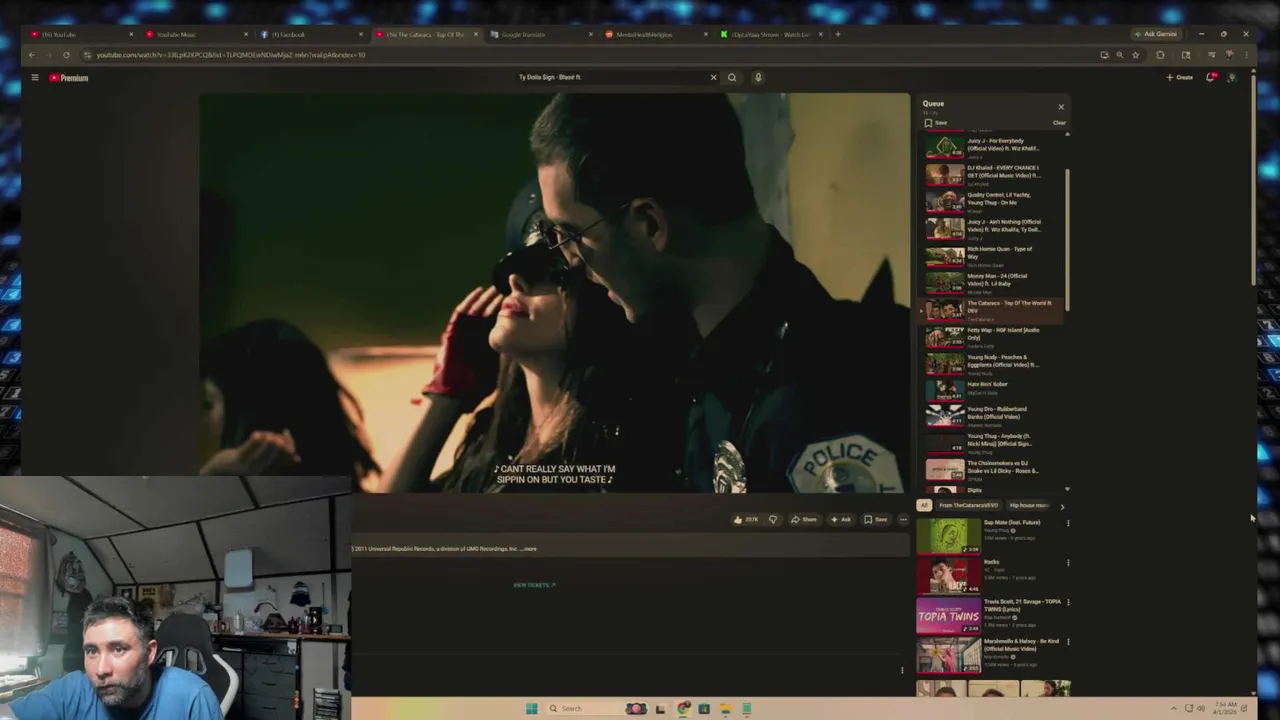This screenshot has width=1280, height=720.
Task: Share this video
Action: point(804,520)
